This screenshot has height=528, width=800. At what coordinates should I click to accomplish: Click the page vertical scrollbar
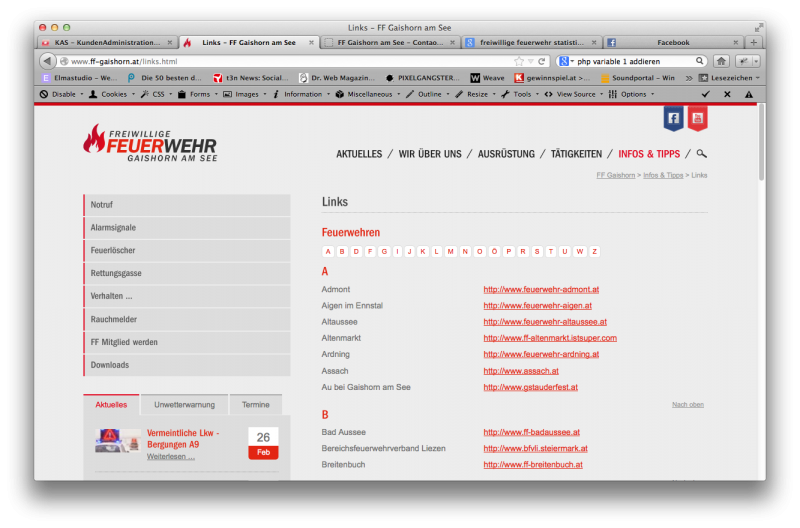click(x=761, y=142)
